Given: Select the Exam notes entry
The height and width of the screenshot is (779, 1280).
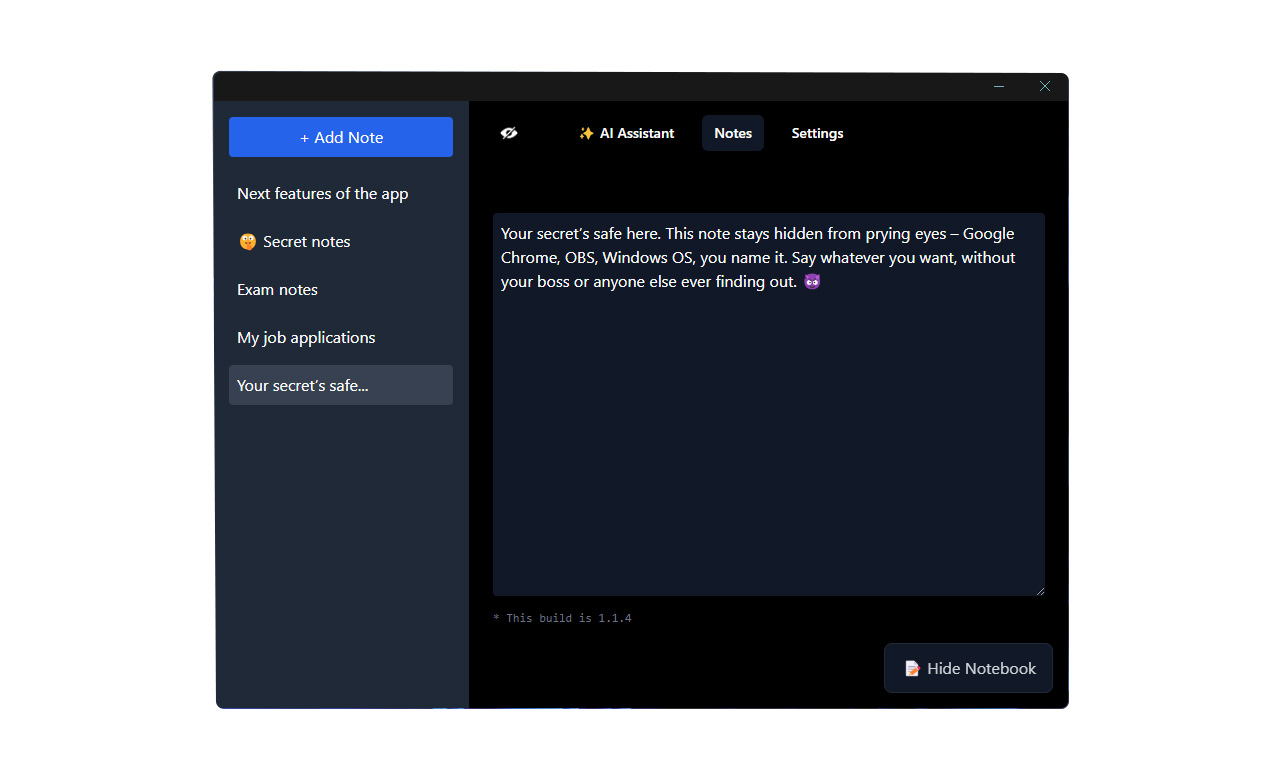Looking at the screenshot, I should click(277, 290).
